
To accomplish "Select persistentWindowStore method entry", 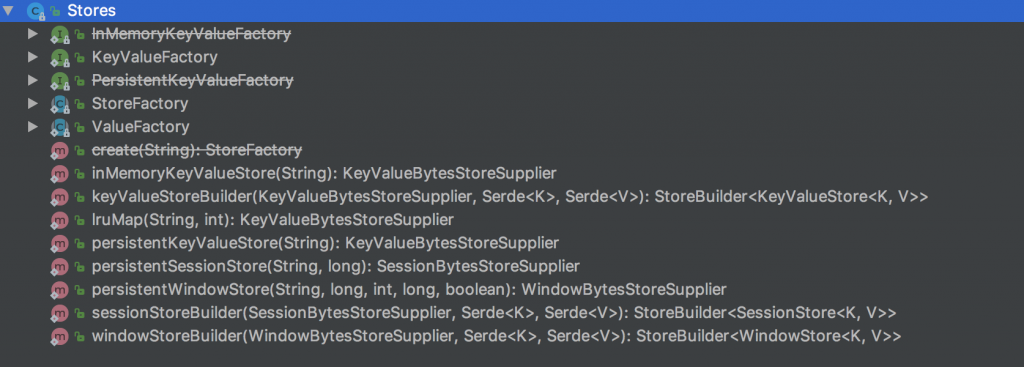I will (409, 289).
